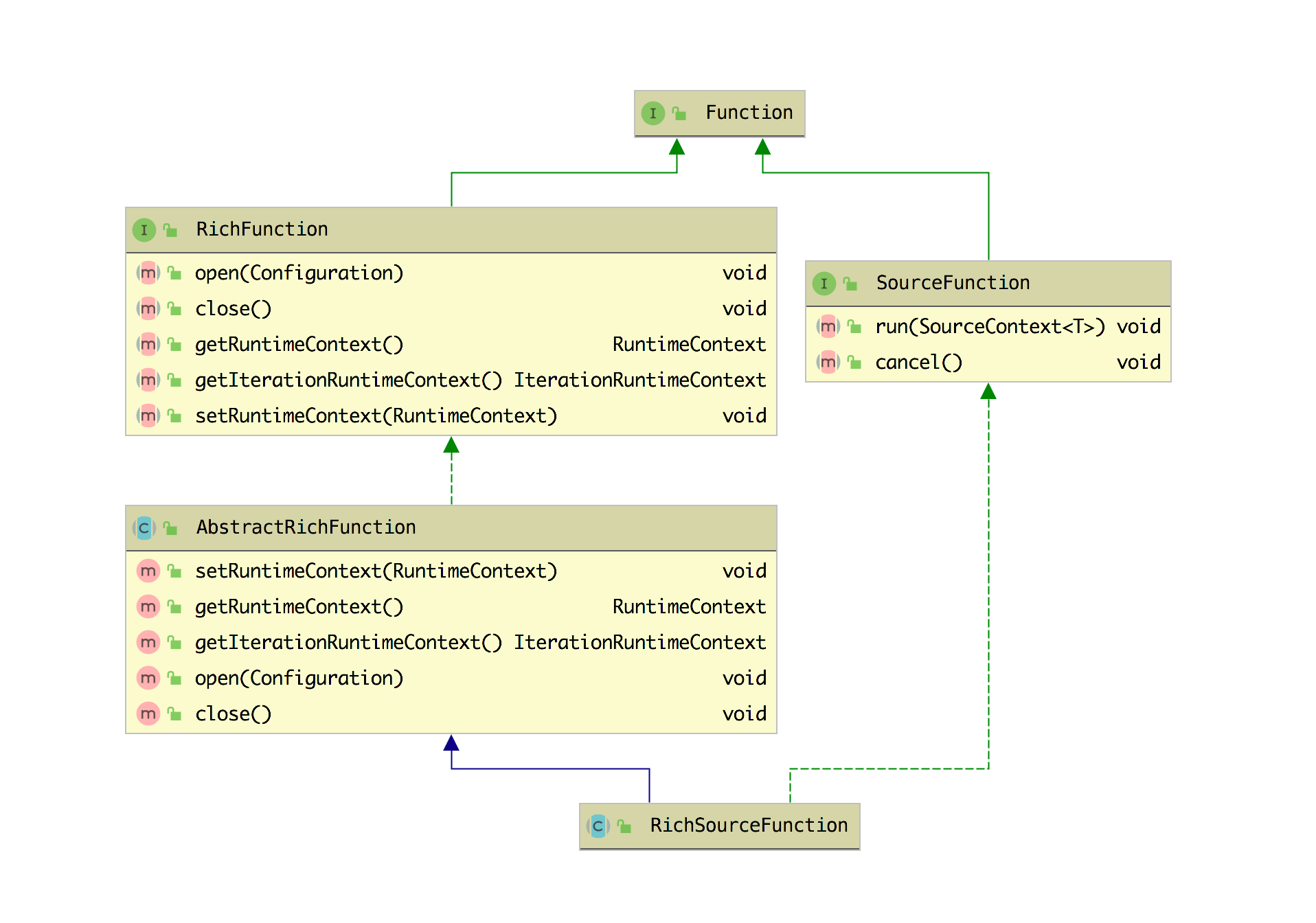Image resolution: width=1316 pixels, height=923 pixels.
Task: Click the interface icon beside Function
Action: (x=653, y=113)
